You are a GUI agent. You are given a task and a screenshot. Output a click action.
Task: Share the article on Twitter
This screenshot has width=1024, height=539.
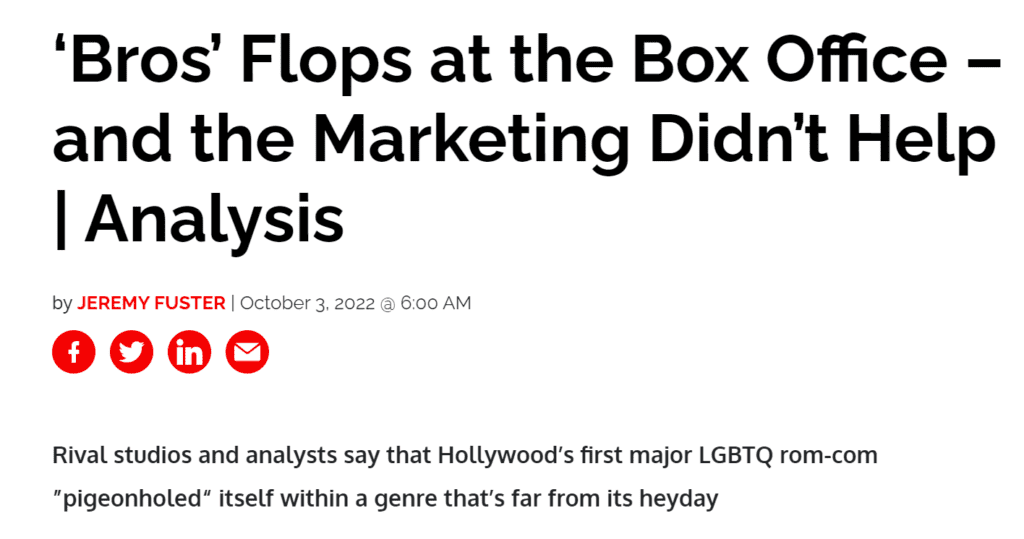pos(131,352)
